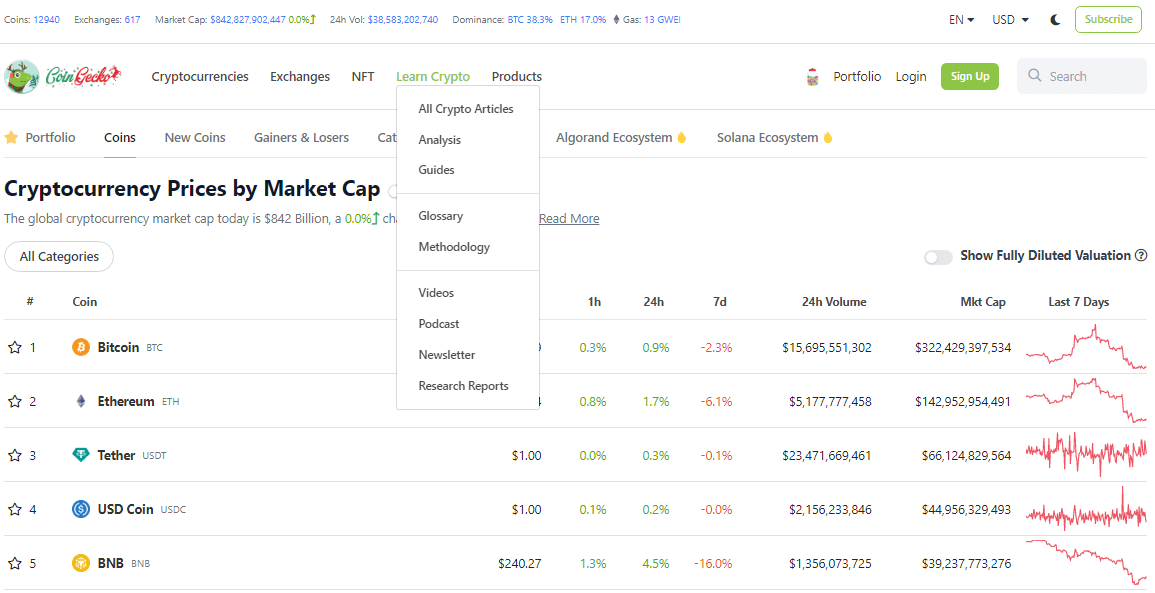Star BNB as favorite
This screenshot has height=593, width=1155.
point(15,564)
